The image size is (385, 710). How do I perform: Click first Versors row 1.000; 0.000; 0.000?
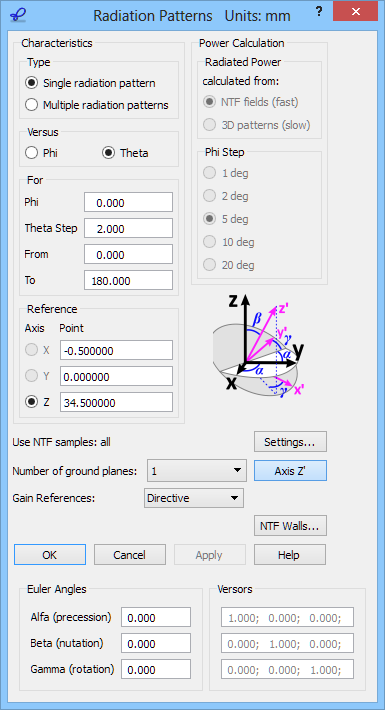[x=287, y=618]
